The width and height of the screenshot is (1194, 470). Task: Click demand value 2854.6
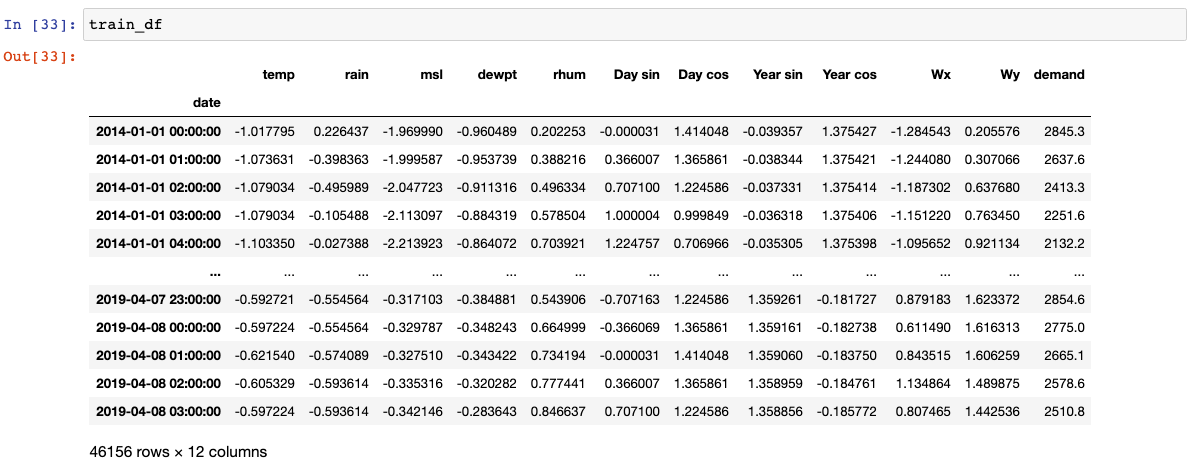[1066, 299]
